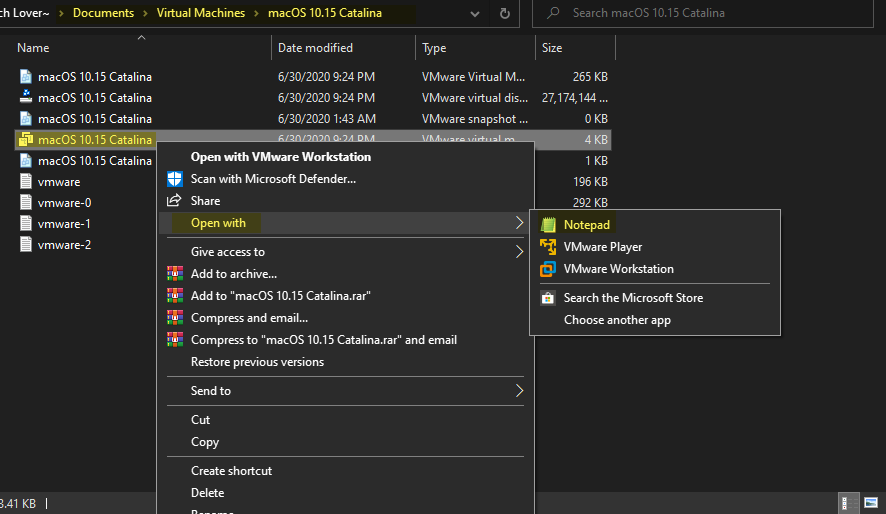This screenshot has height=514, width=886.
Task: Click the Search macOS 10.15 Catalina field
Action: point(703,13)
